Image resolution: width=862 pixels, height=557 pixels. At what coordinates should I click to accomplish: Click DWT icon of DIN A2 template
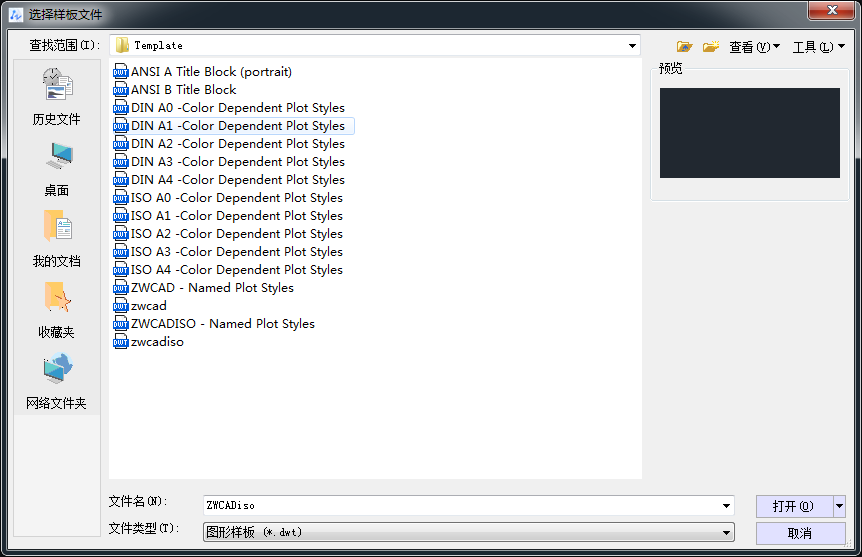coord(120,144)
